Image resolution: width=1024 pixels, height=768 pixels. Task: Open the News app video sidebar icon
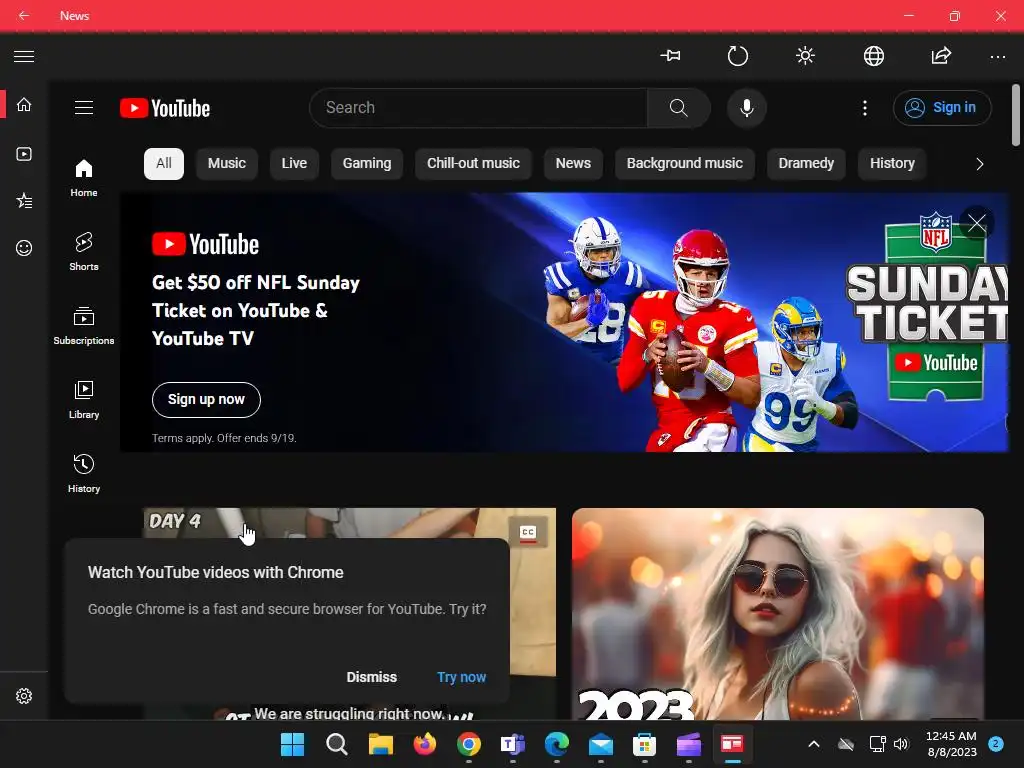tap(24, 154)
